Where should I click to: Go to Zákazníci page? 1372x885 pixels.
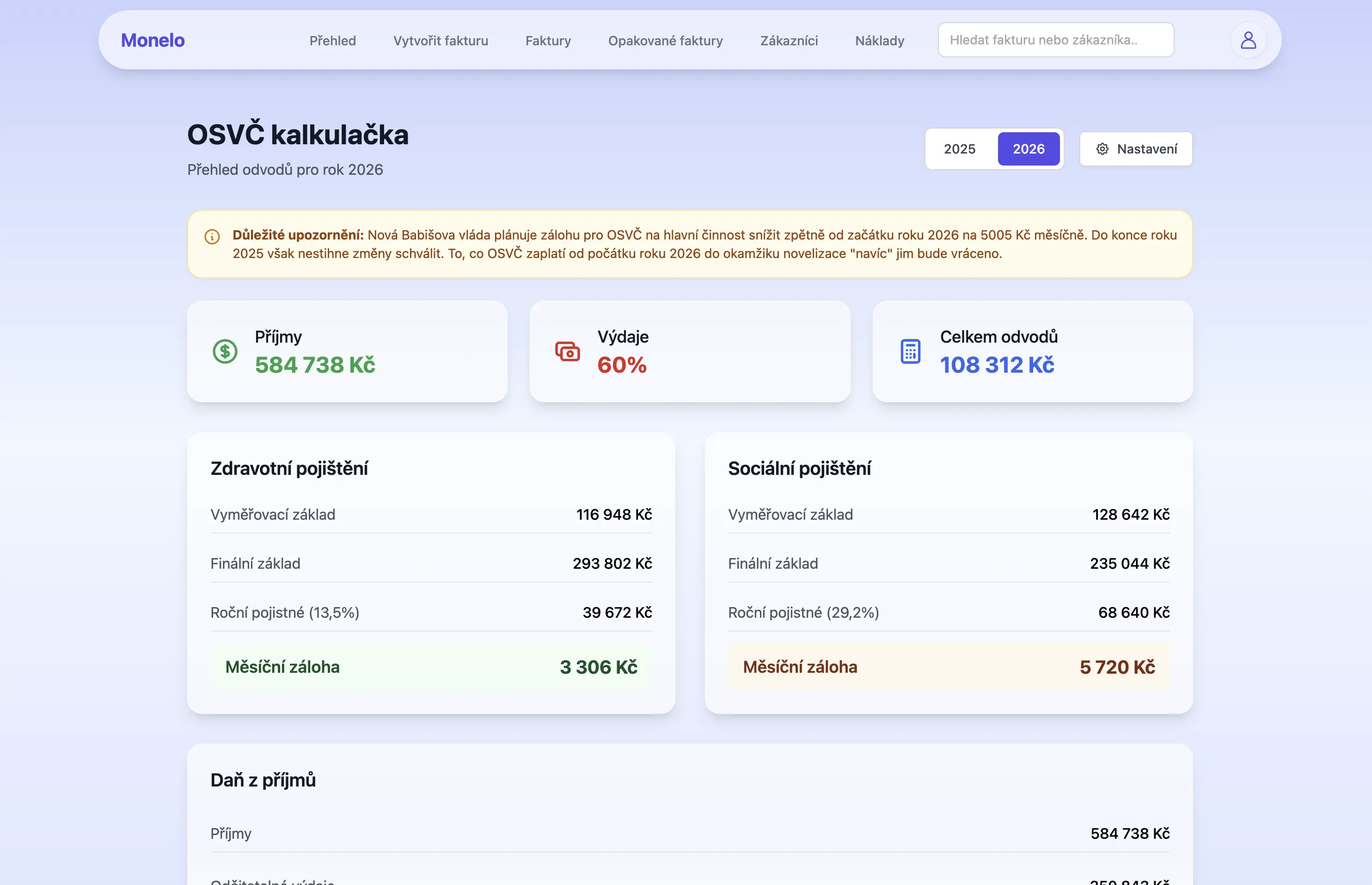pyautogui.click(x=789, y=41)
